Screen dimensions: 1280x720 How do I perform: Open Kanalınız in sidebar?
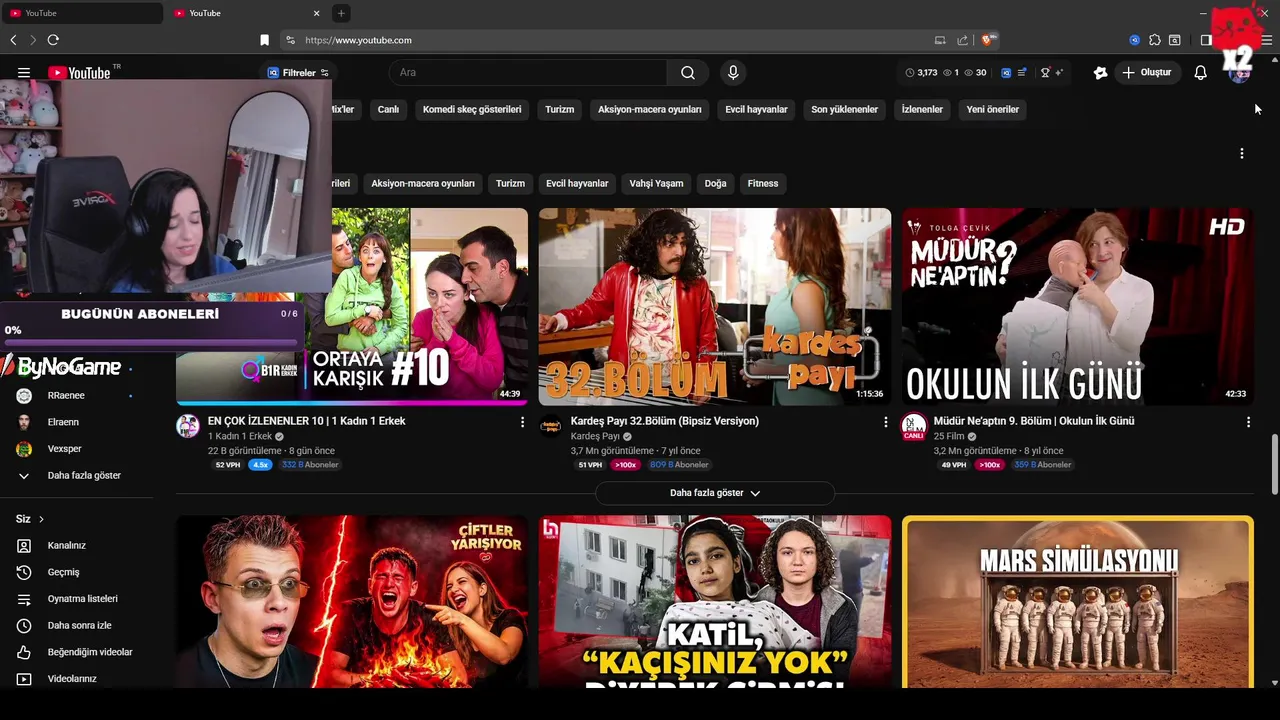(x=77, y=546)
